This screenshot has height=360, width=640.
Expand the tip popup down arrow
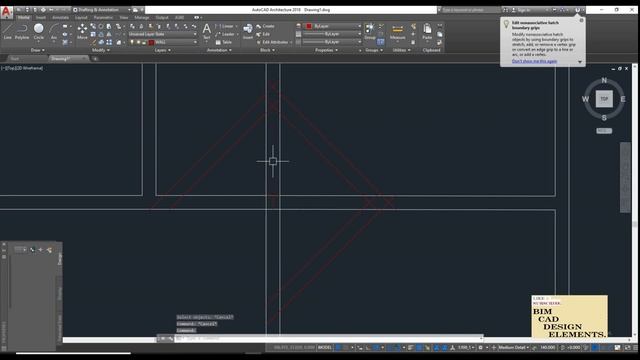tap(580, 62)
